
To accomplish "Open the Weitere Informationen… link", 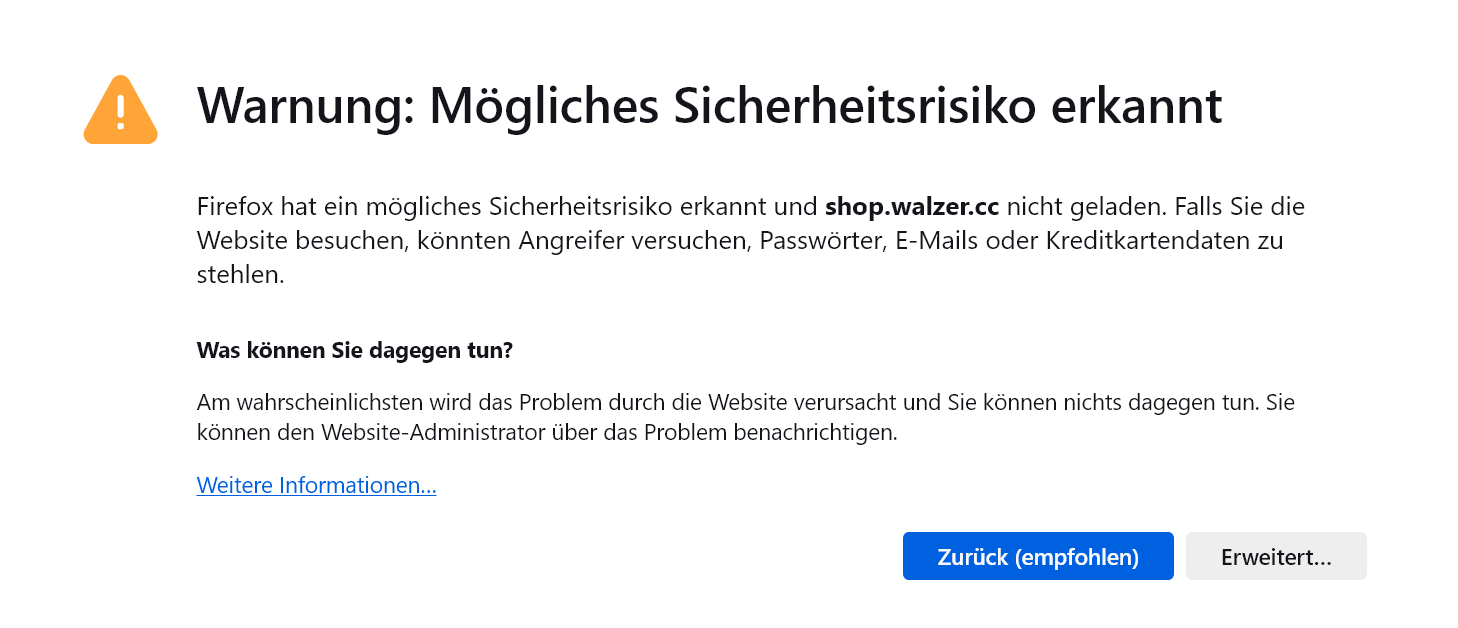I will point(317,486).
